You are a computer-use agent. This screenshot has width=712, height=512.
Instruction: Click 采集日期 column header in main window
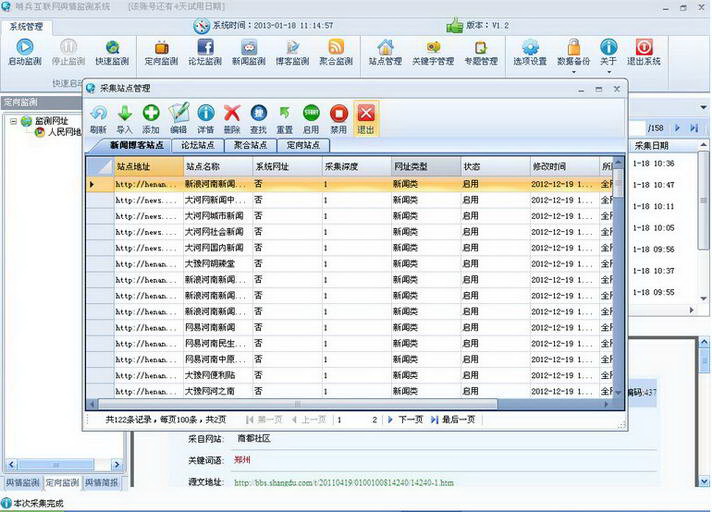651,146
